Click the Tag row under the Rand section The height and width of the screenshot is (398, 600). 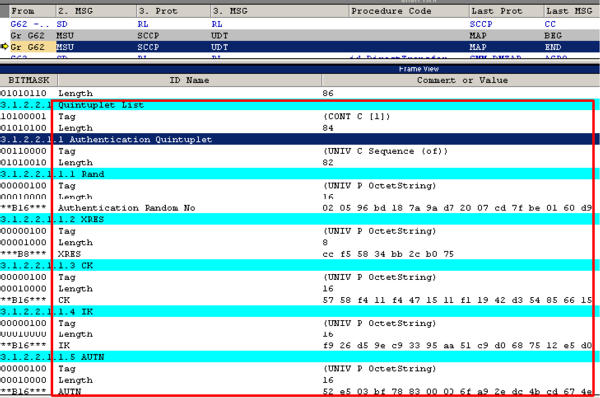tap(300, 186)
